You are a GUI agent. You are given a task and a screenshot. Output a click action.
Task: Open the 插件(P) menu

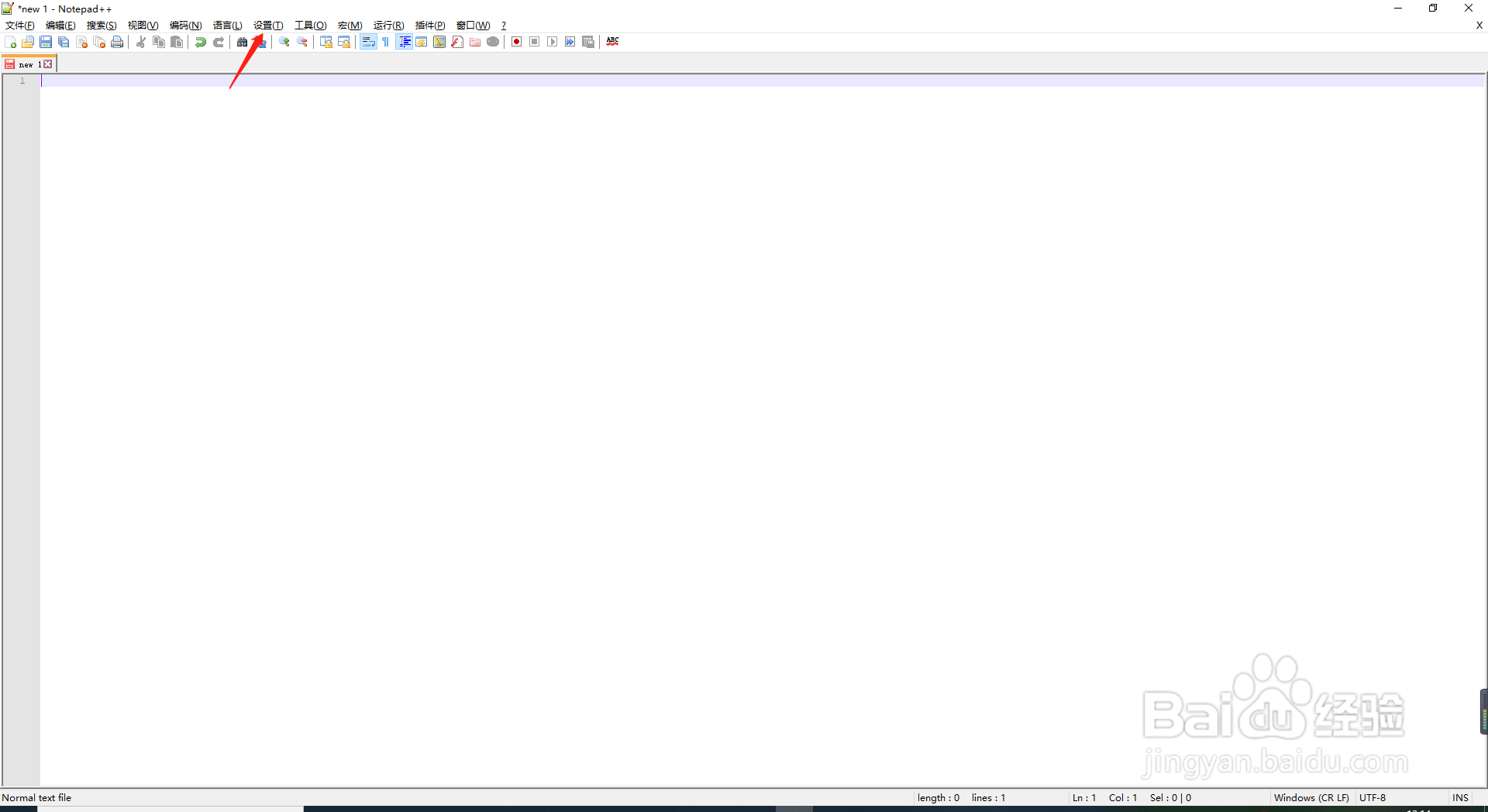(x=430, y=26)
